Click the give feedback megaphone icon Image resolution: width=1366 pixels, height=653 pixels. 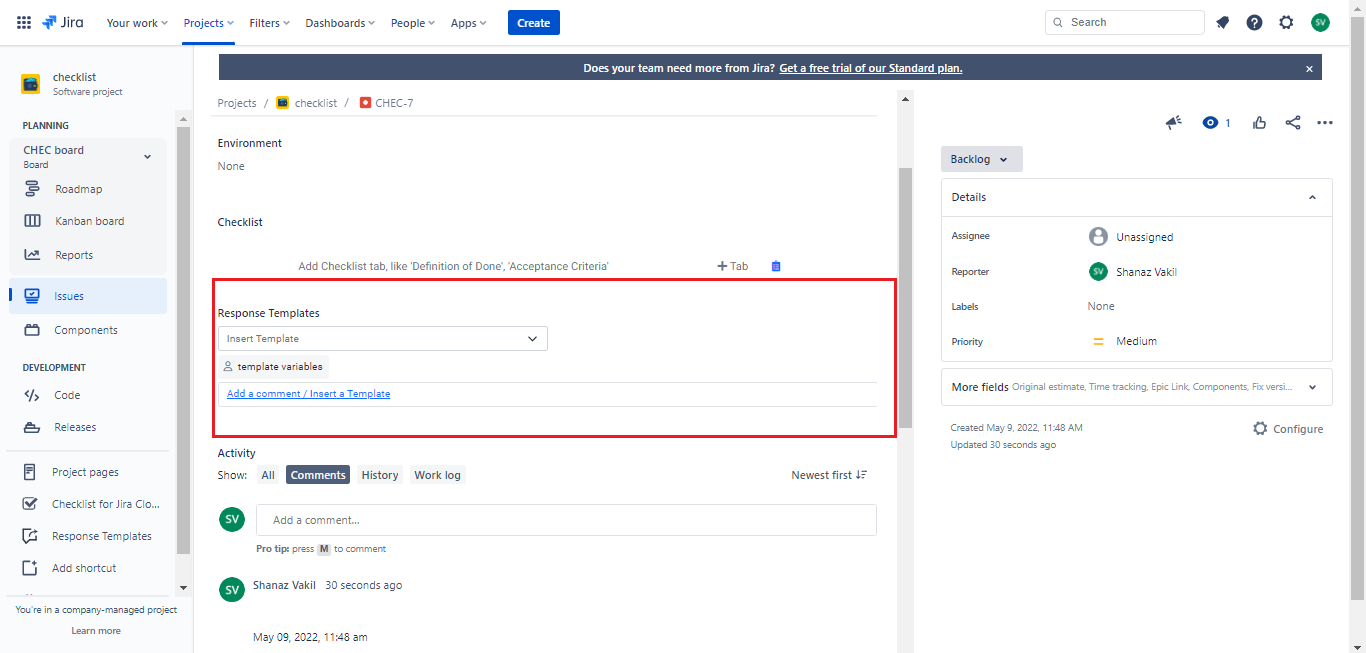click(1174, 122)
